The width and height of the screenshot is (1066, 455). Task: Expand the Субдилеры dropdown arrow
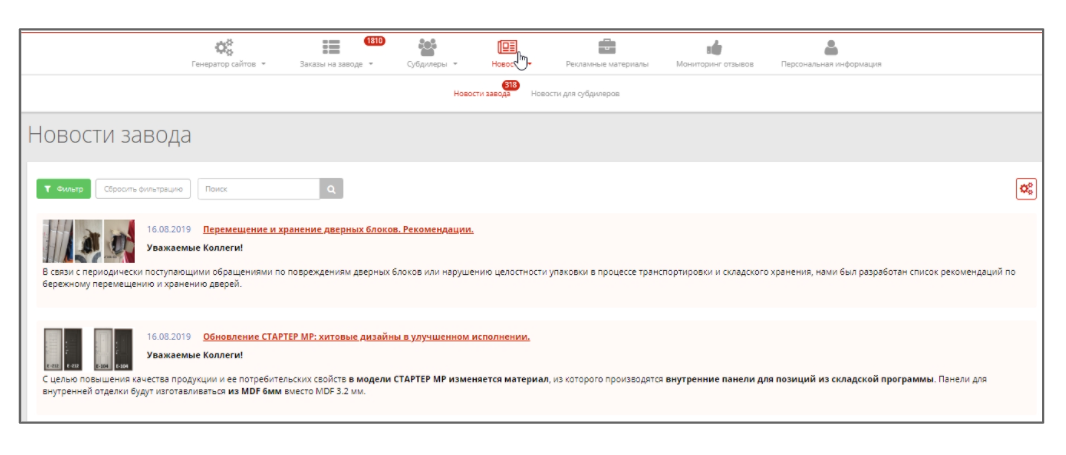tap(455, 64)
